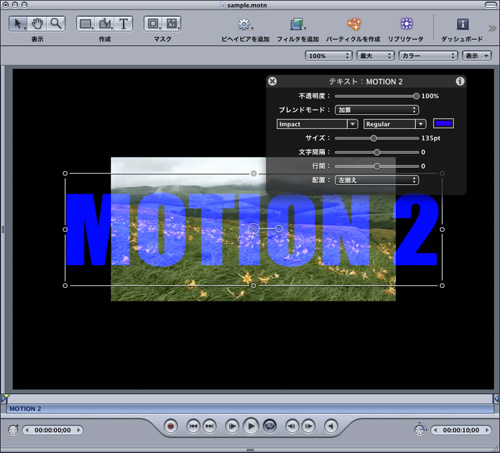Click the top-center text bounding handle
This screenshot has width=500, height=453.
coord(254,173)
